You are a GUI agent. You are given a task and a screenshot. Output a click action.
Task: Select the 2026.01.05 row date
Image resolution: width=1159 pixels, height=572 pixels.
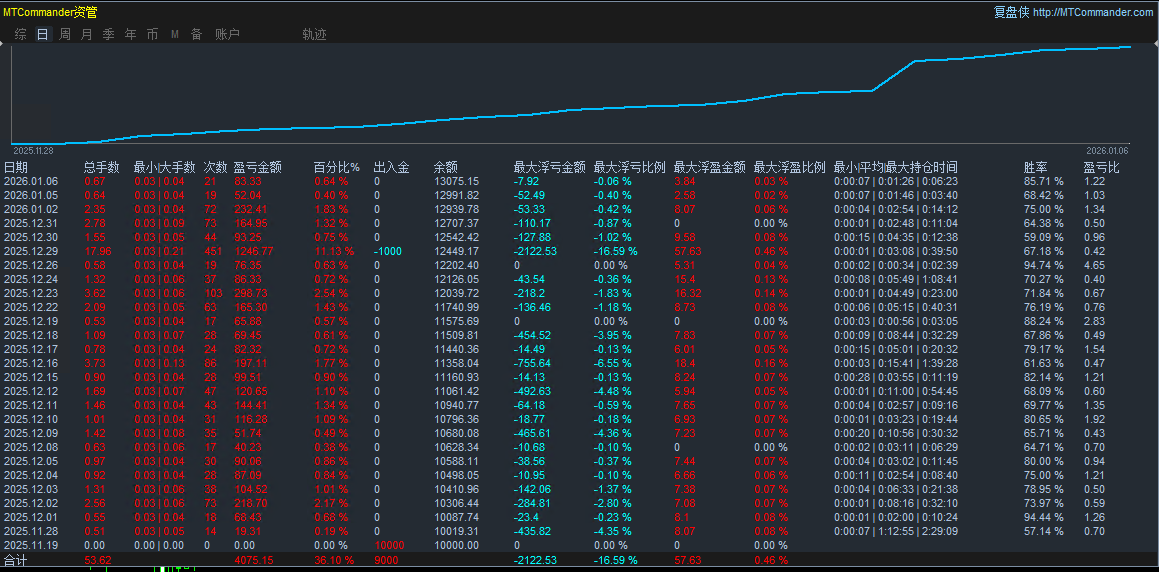tap(29, 195)
